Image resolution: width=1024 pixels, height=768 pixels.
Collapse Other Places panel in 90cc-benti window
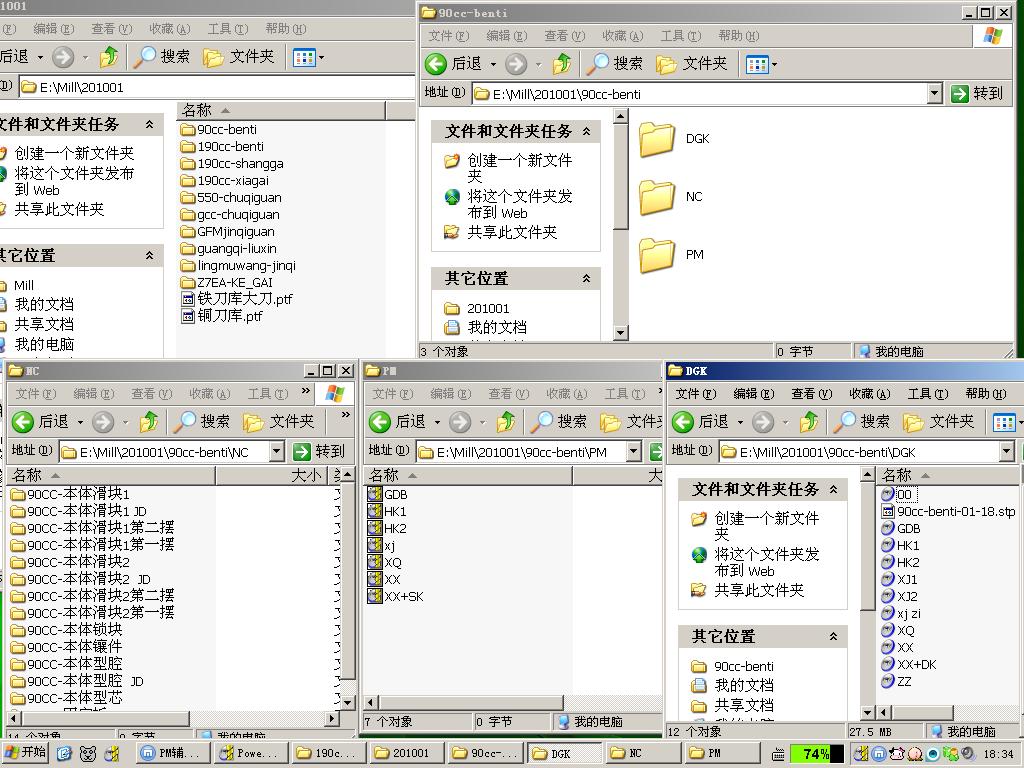coord(586,279)
